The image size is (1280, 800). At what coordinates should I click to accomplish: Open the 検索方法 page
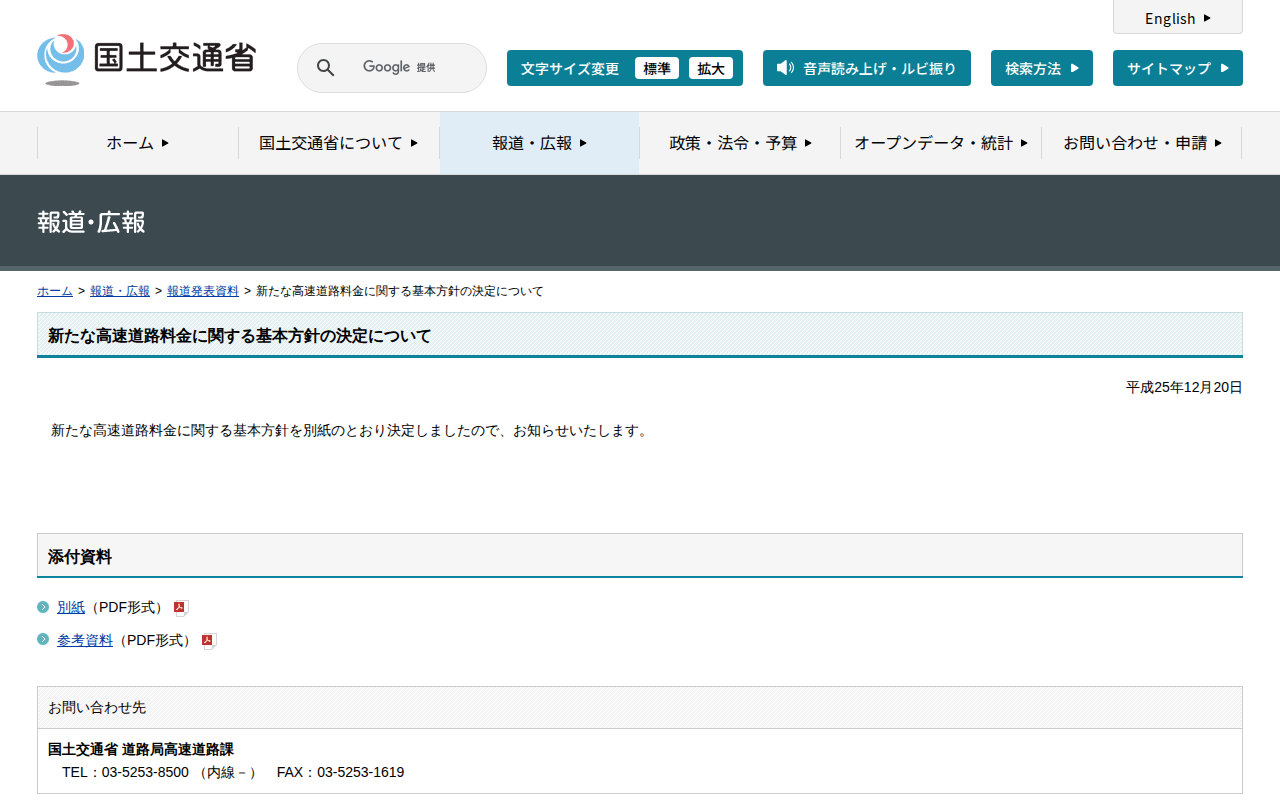pyautogui.click(x=1041, y=68)
